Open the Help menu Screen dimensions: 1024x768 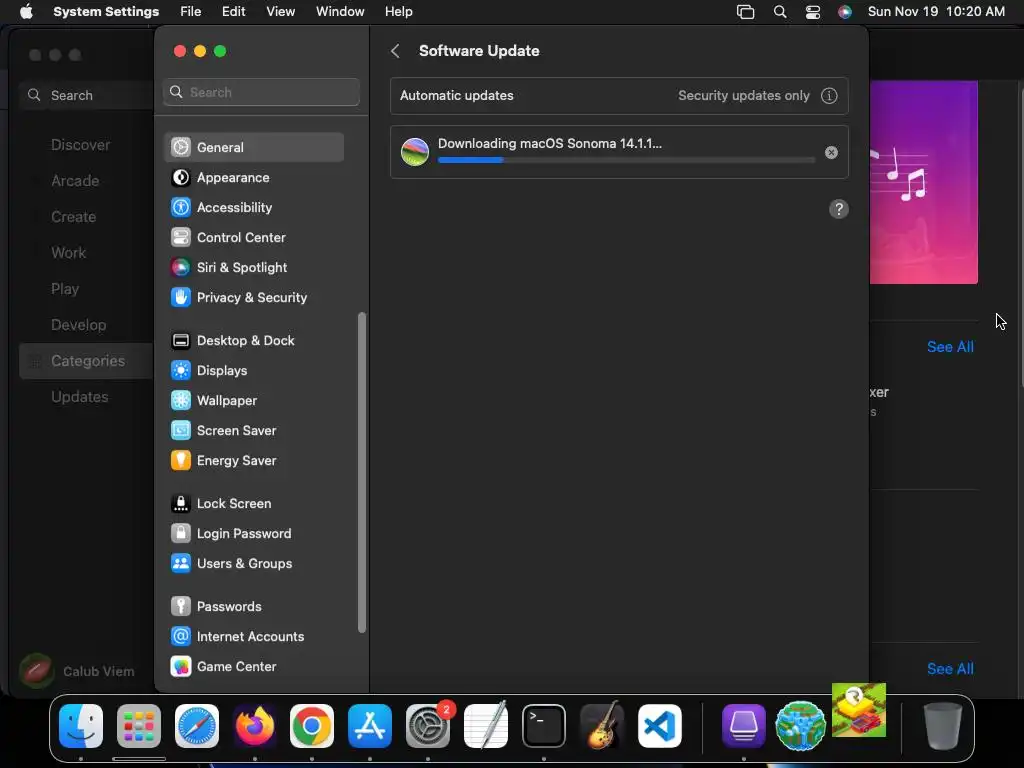398,12
